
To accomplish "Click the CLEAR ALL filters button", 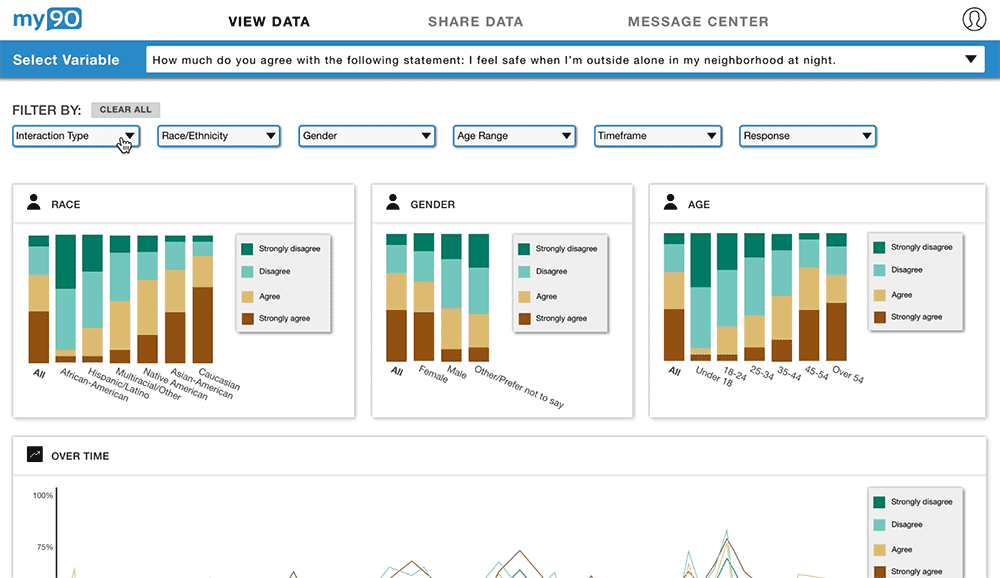I will (126, 110).
